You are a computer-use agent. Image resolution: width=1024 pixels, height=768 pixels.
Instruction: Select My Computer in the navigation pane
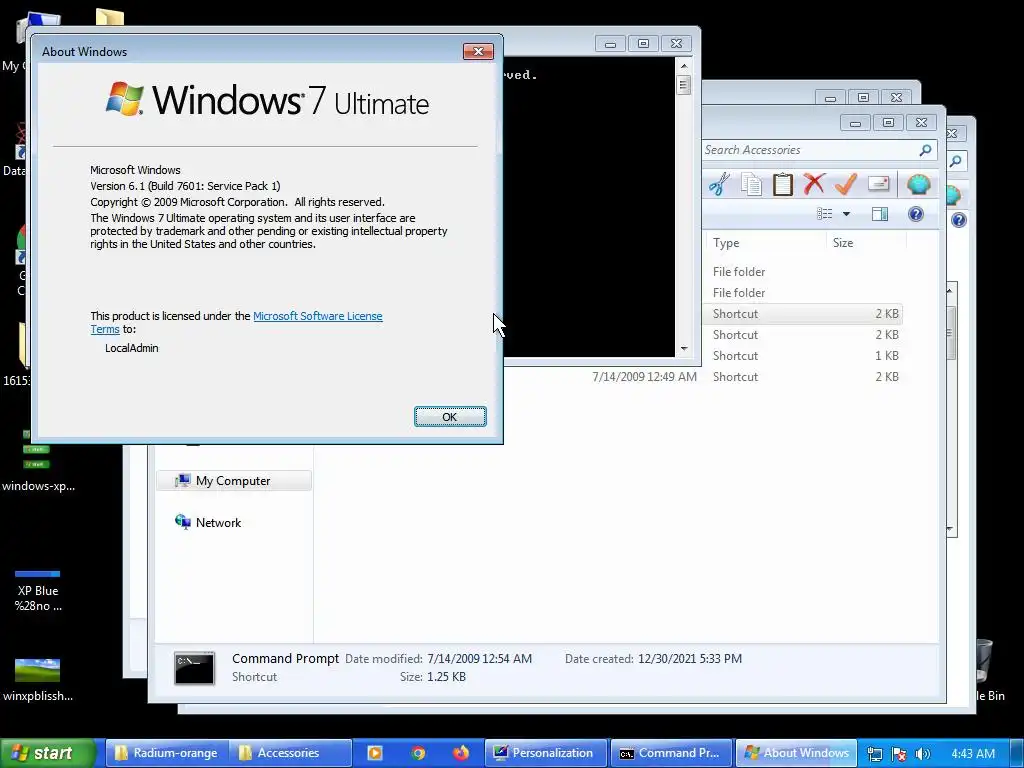tap(234, 481)
